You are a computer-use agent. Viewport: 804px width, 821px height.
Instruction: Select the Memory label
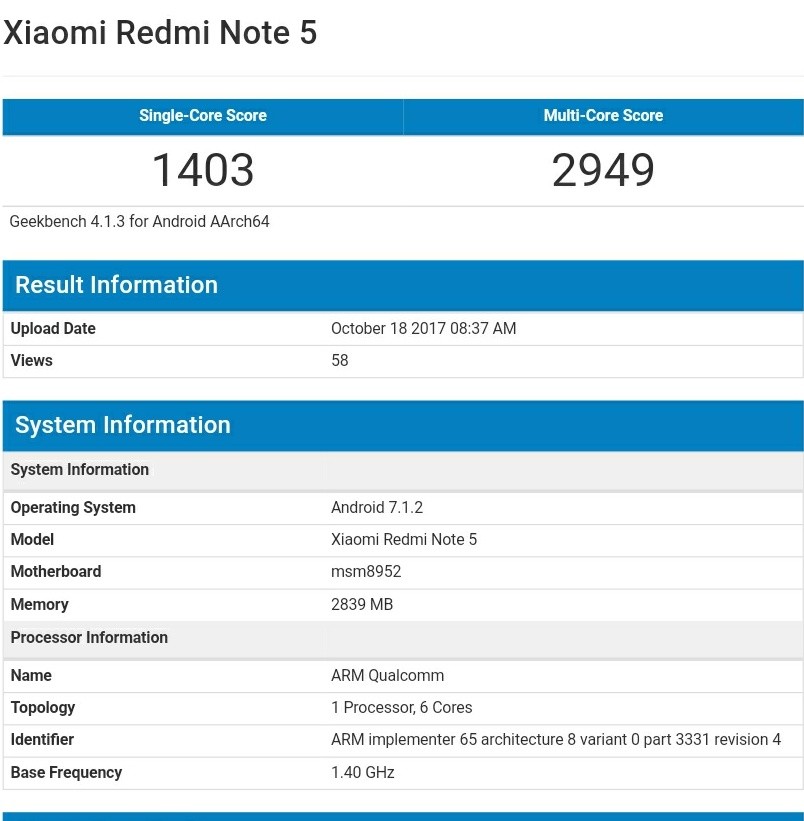click(39, 605)
